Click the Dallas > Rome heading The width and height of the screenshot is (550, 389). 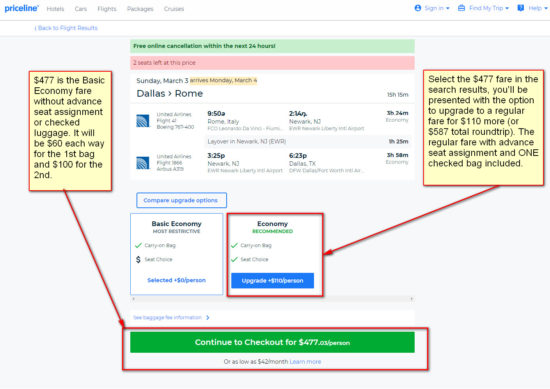click(x=170, y=94)
